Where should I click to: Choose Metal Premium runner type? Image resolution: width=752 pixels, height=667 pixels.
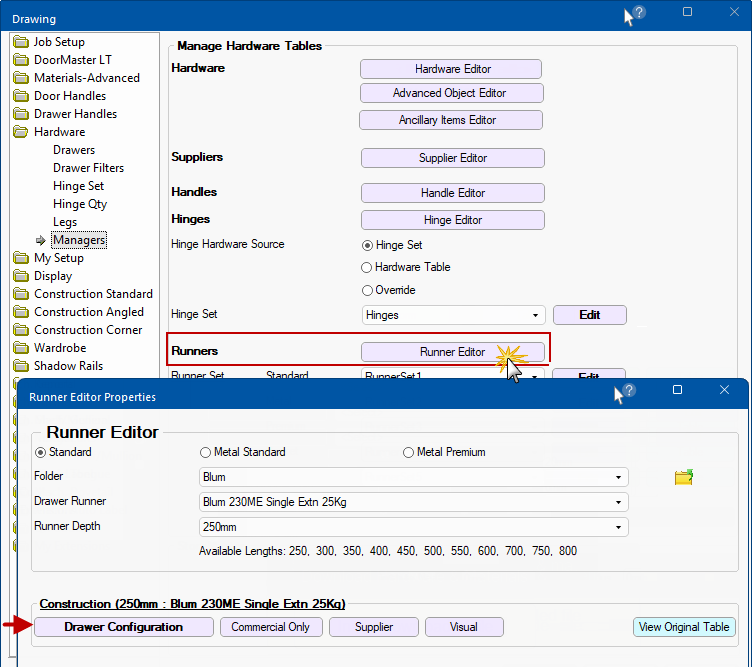pyautogui.click(x=408, y=453)
